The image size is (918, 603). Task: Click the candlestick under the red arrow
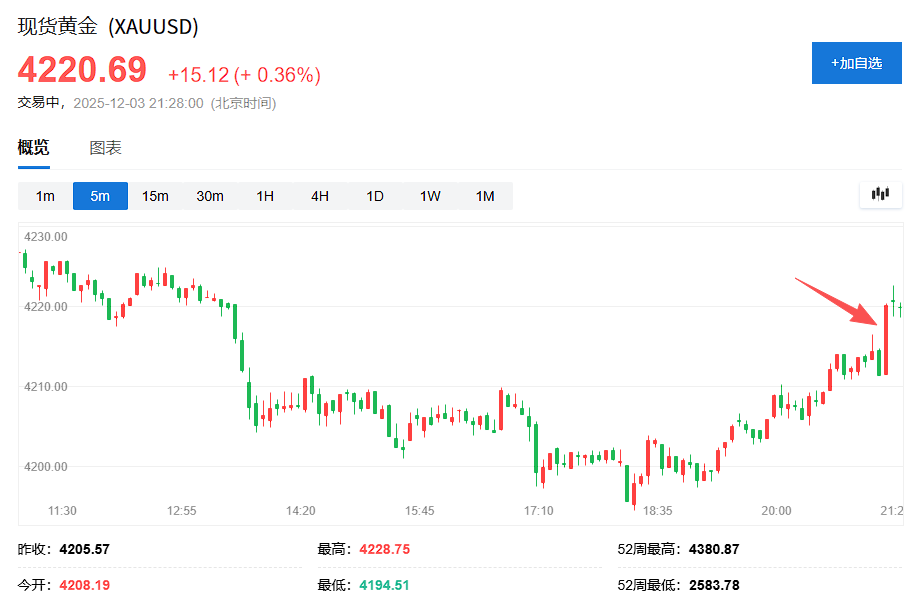[x=885, y=340]
